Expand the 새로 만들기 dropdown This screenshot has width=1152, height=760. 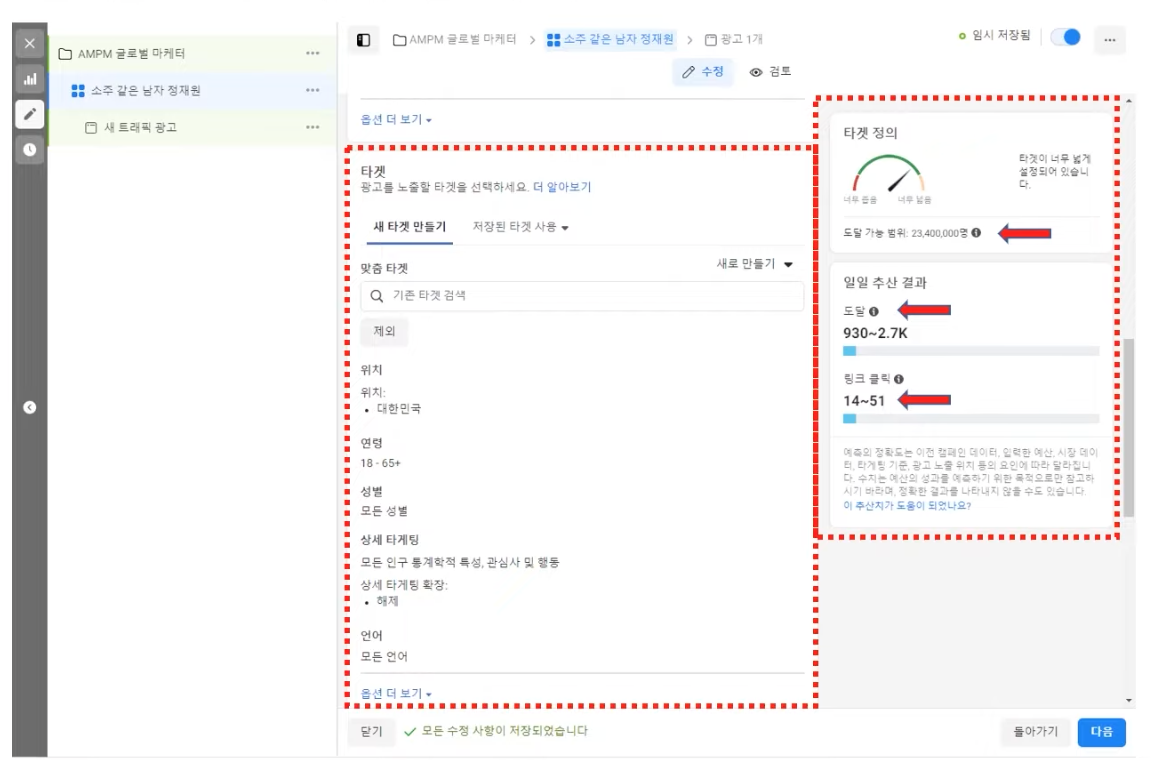(754, 264)
